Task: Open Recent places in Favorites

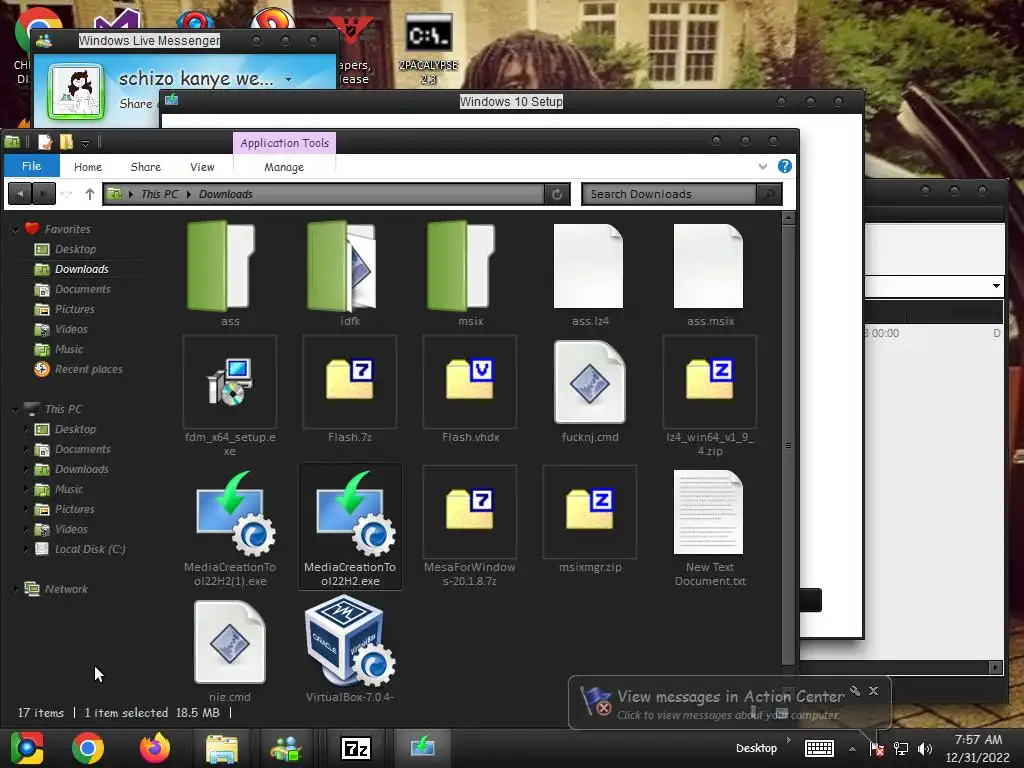Action: [x=88, y=370]
